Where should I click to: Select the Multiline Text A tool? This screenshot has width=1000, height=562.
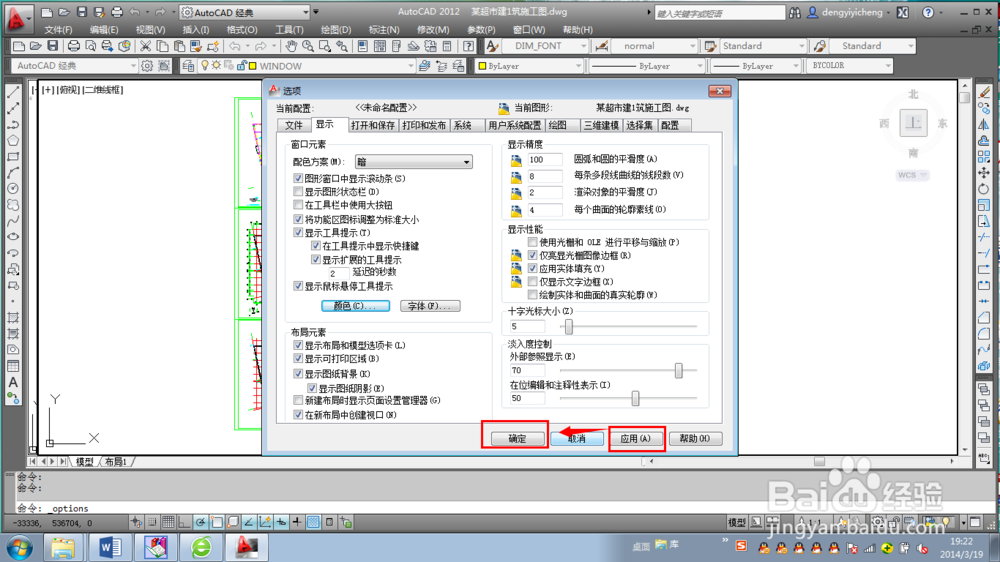coord(13,382)
